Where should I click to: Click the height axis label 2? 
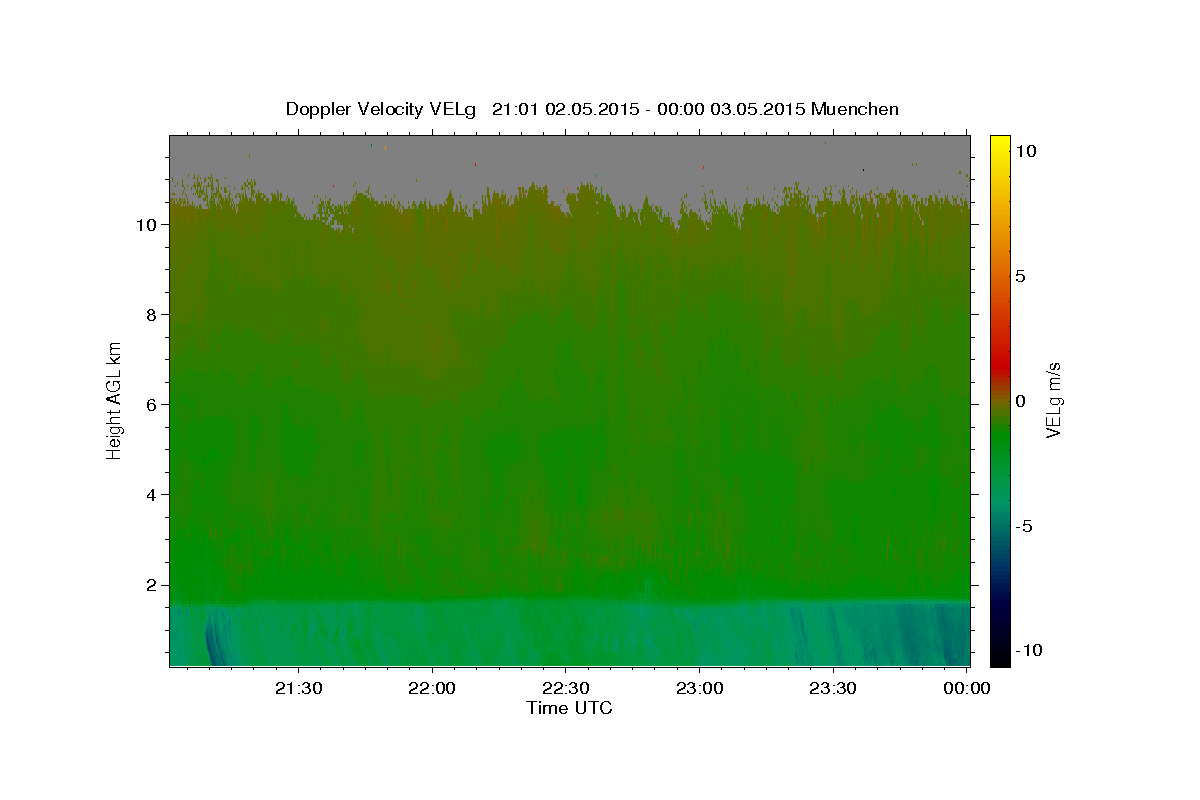pyautogui.click(x=152, y=585)
